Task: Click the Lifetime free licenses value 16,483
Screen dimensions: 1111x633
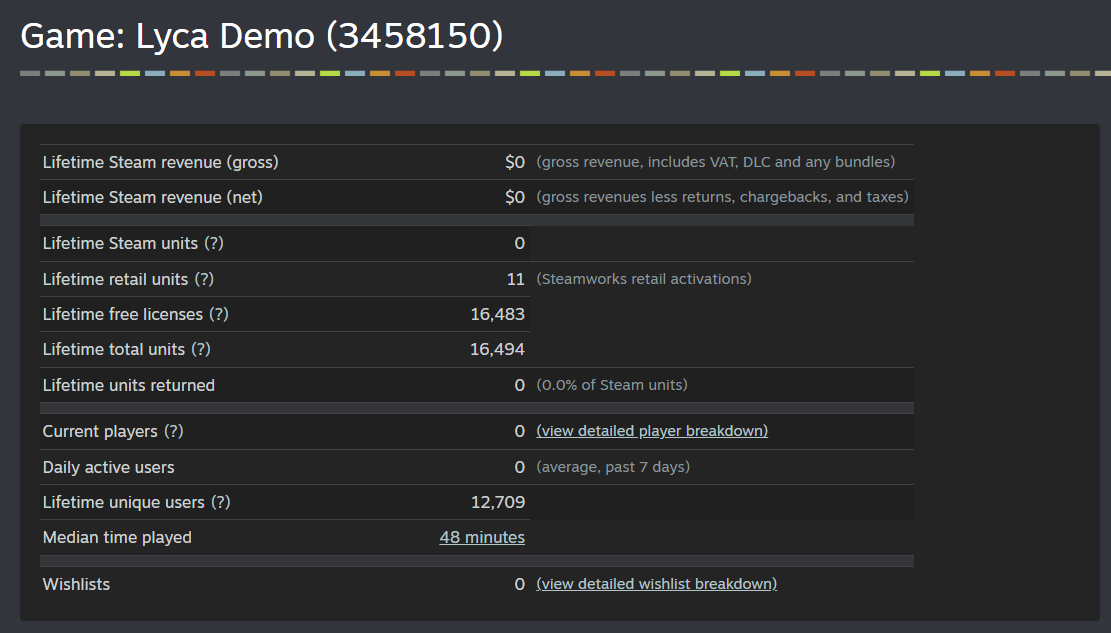Action: pyautogui.click(x=497, y=314)
